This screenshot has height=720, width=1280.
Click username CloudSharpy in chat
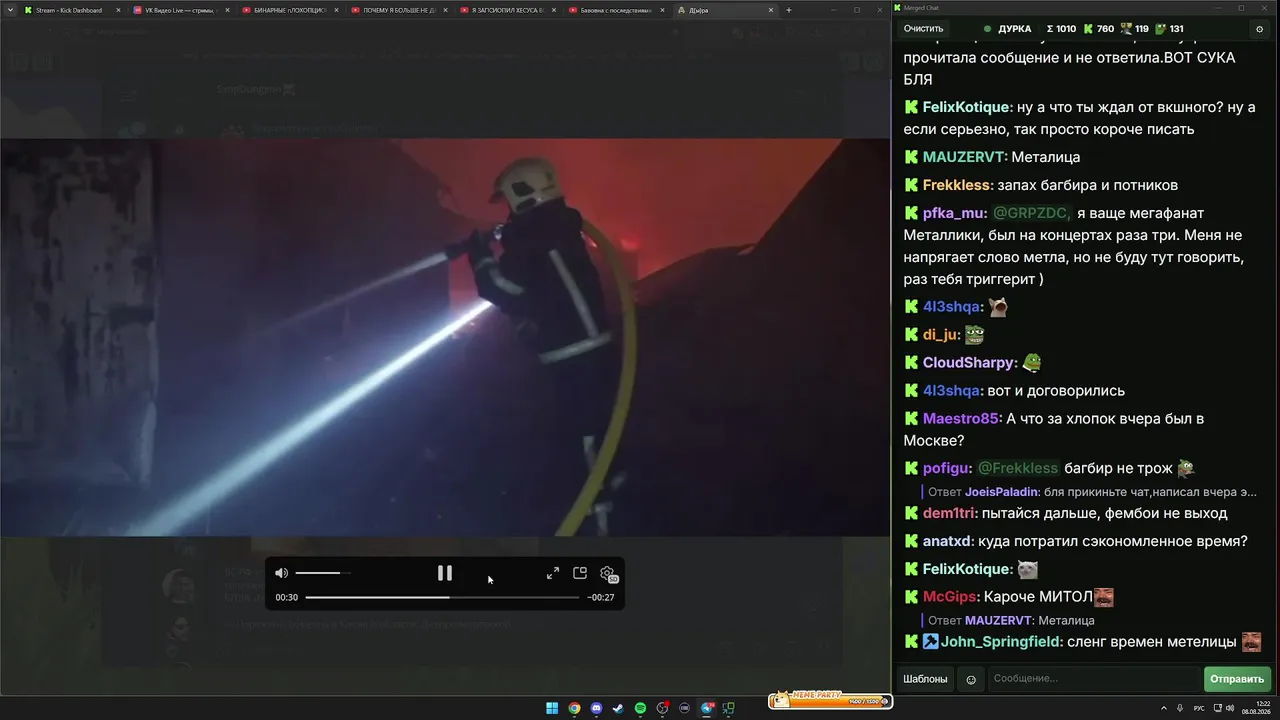pos(969,363)
